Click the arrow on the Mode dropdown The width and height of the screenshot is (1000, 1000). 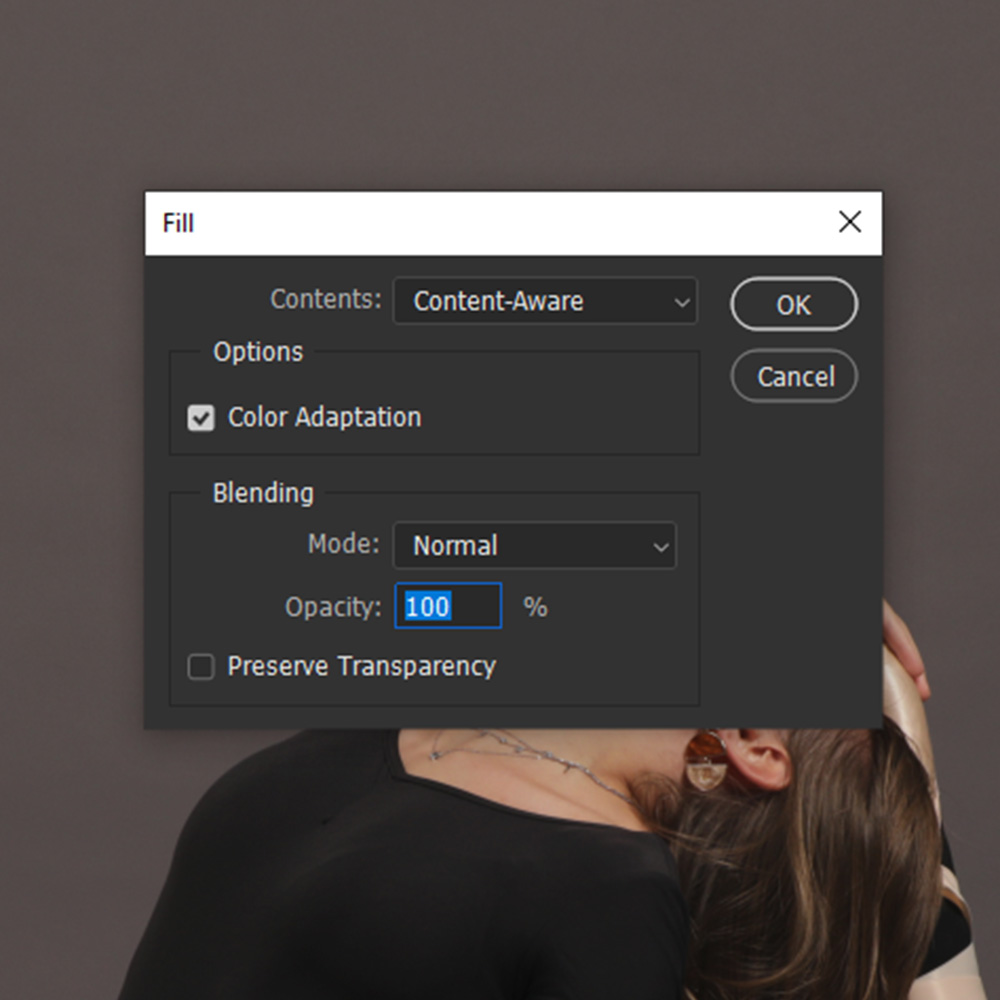coord(660,547)
